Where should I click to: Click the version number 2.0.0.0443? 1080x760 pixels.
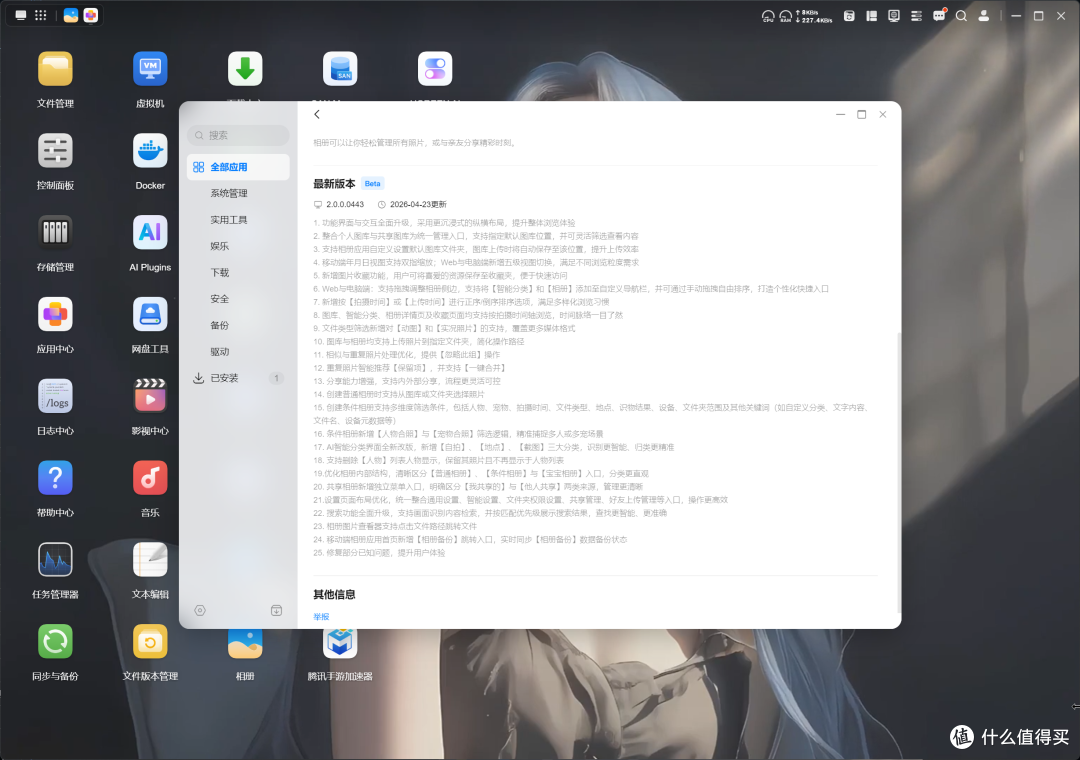coord(345,205)
